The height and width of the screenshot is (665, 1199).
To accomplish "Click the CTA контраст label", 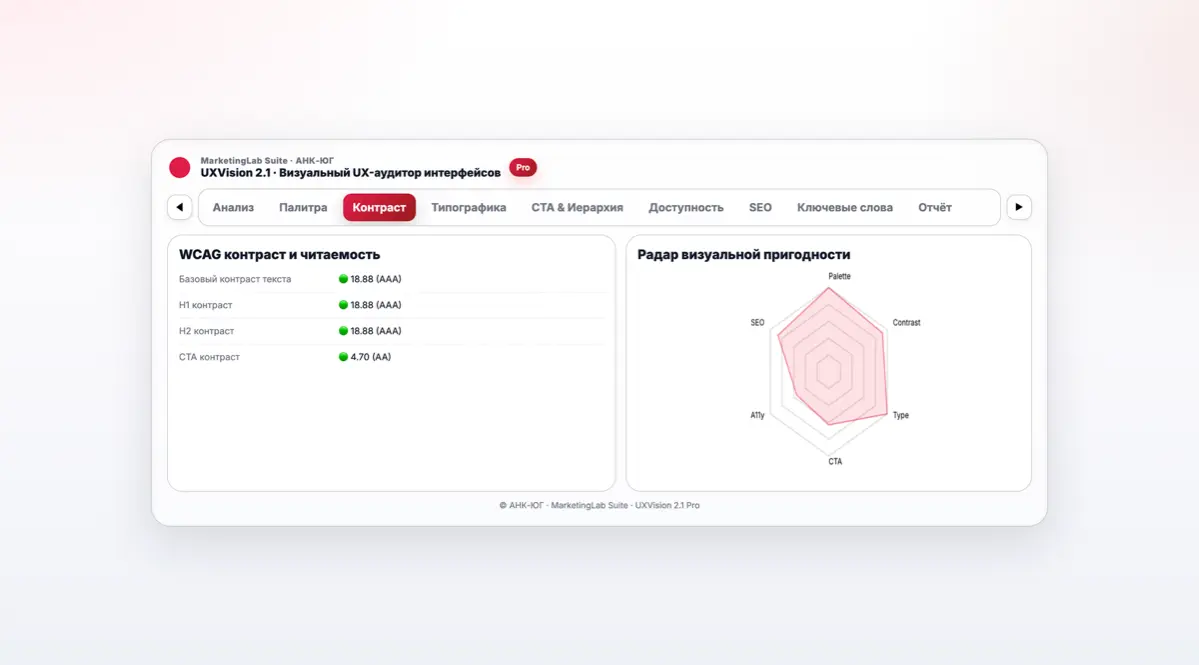I will 210,357.
